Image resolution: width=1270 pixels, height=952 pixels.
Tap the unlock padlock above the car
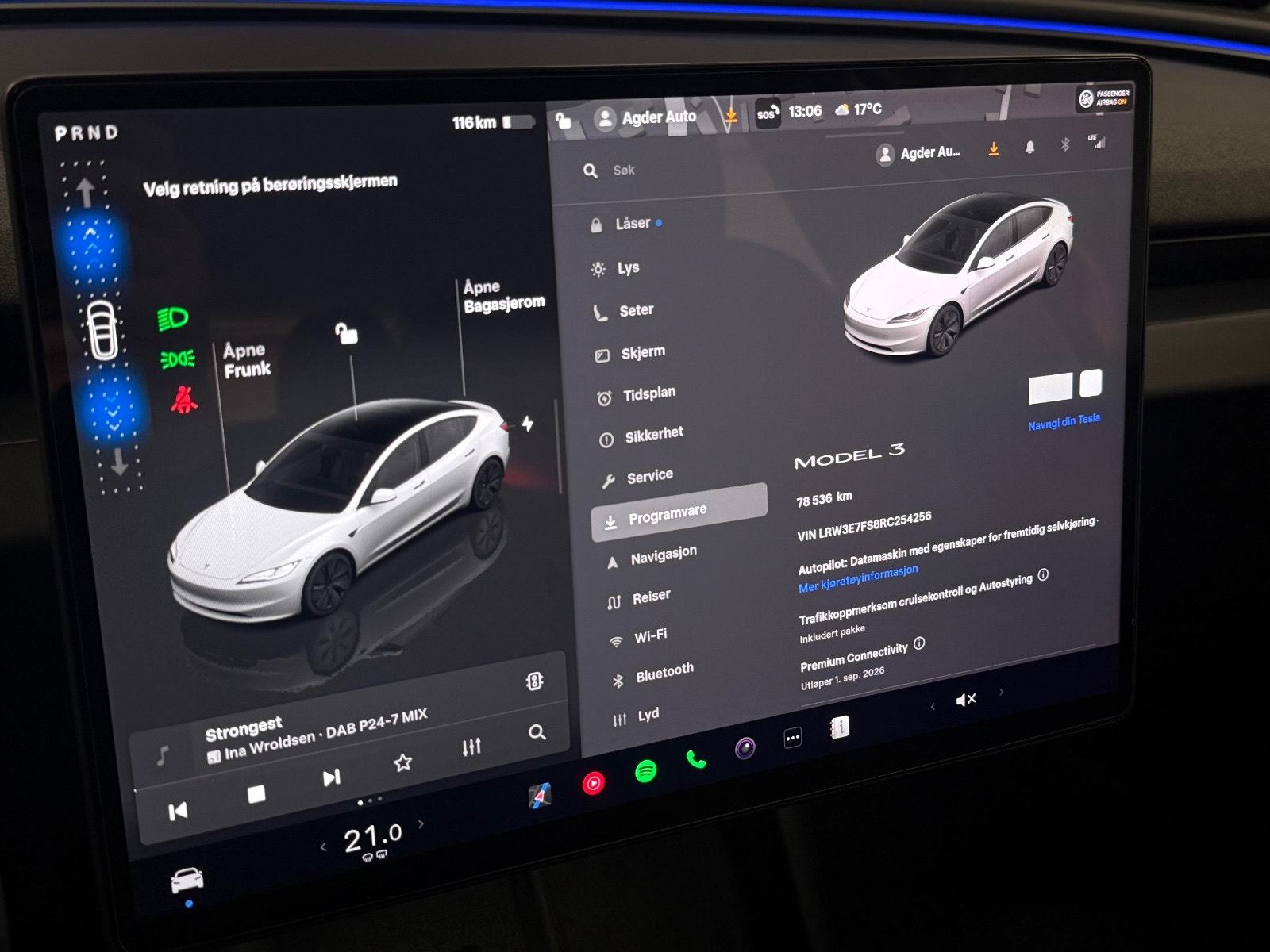coord(346,333)
